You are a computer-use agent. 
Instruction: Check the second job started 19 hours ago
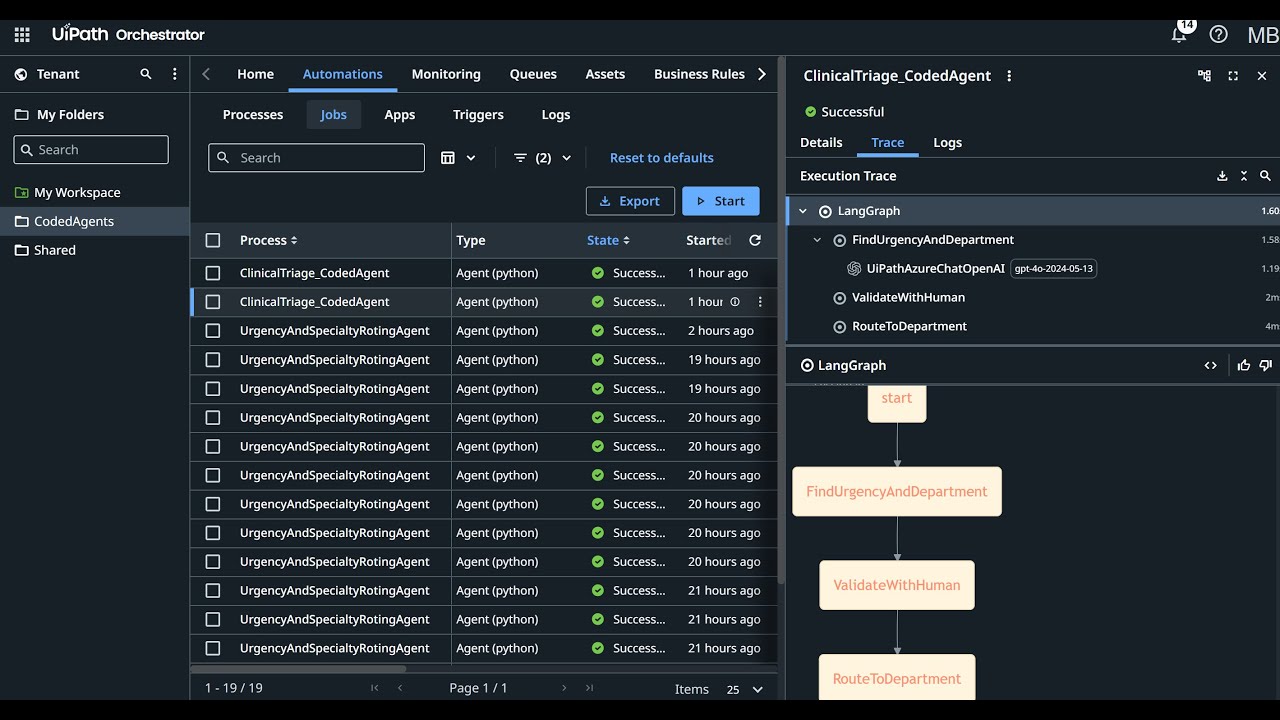[213, 389]
